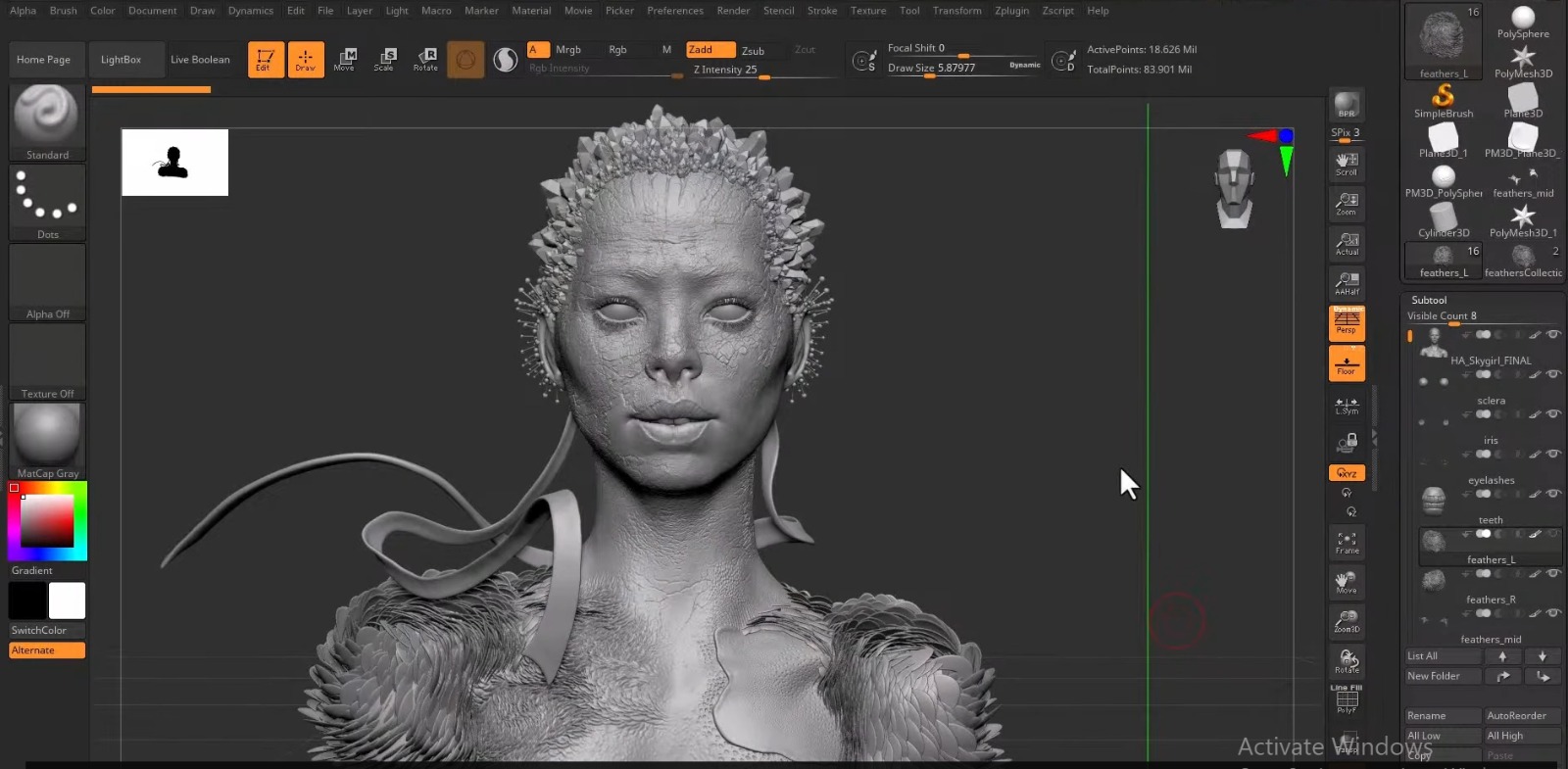Click the Actual size icon
The width and height of the screenshot is (1568, 769).
tap(1347, 243)
